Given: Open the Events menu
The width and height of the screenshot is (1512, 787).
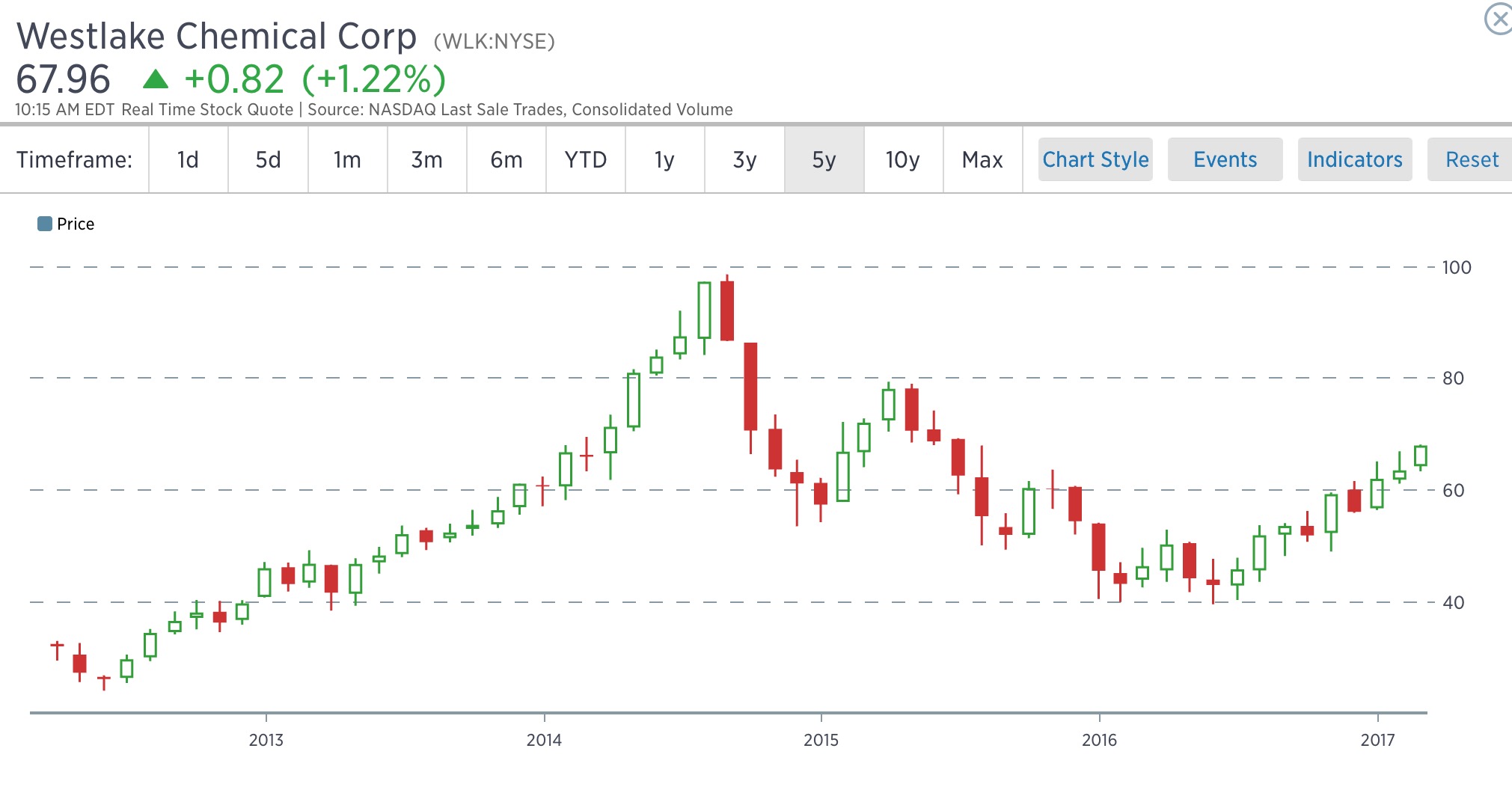Looking at the screenshot, I should click(x=1225, y=159).
